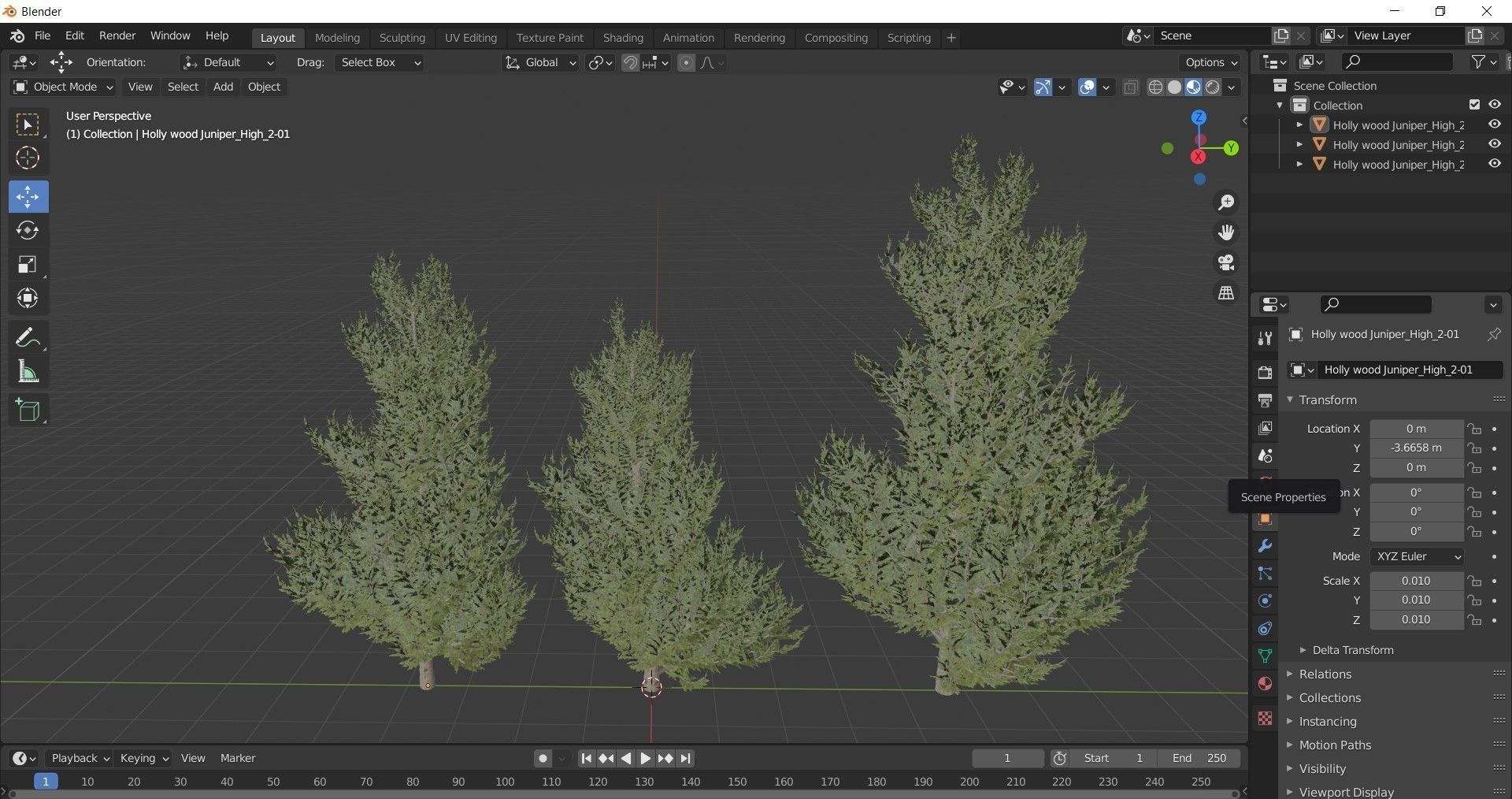Switch perspective/orthographic grid icon
This screenshot has width=1512, height=799.
pyautogui.click(x=1226, y=292)
